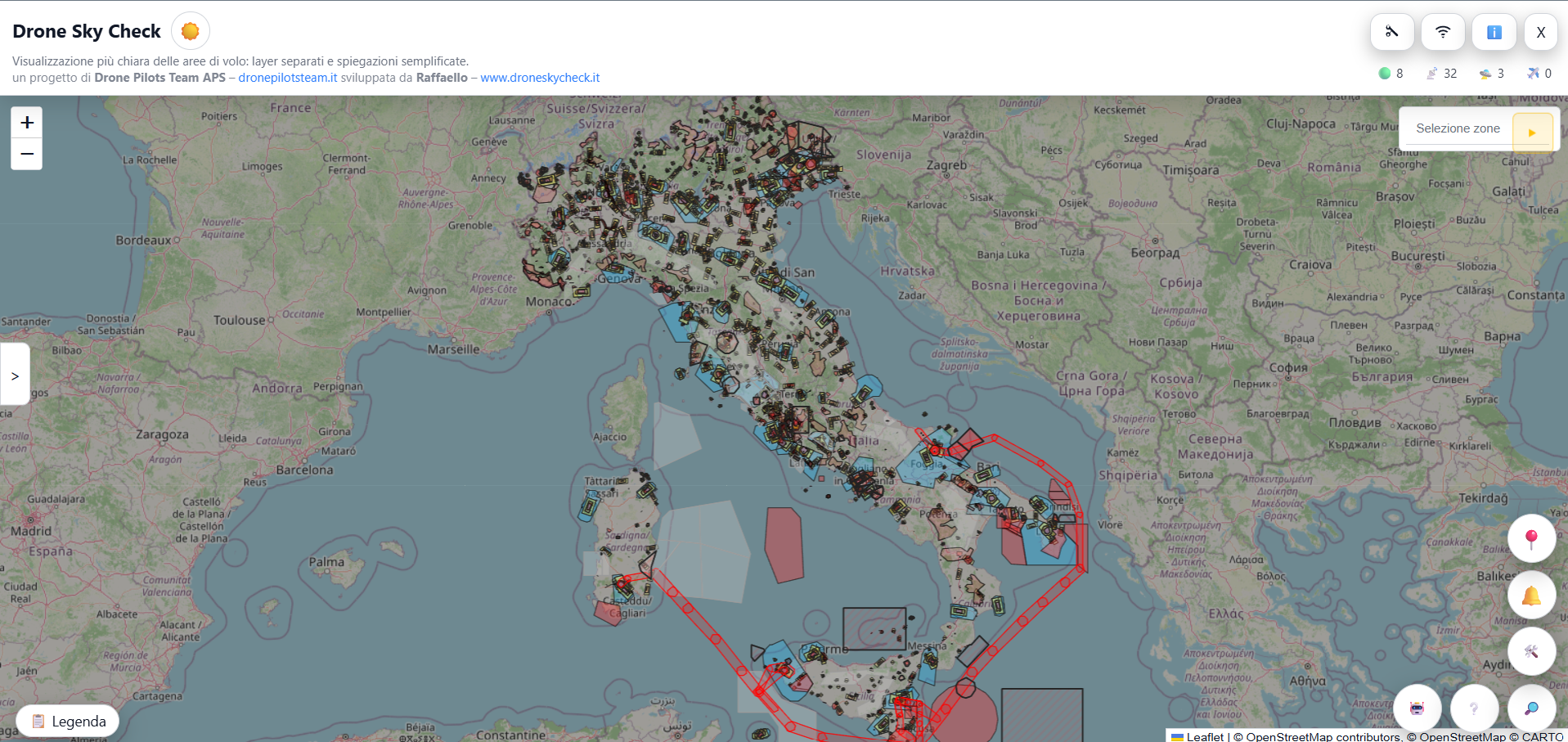This screenshot has height=742, width=1568.
Task: Expand the Selezione zone yellow arrow
Action: coord(1532,131)
